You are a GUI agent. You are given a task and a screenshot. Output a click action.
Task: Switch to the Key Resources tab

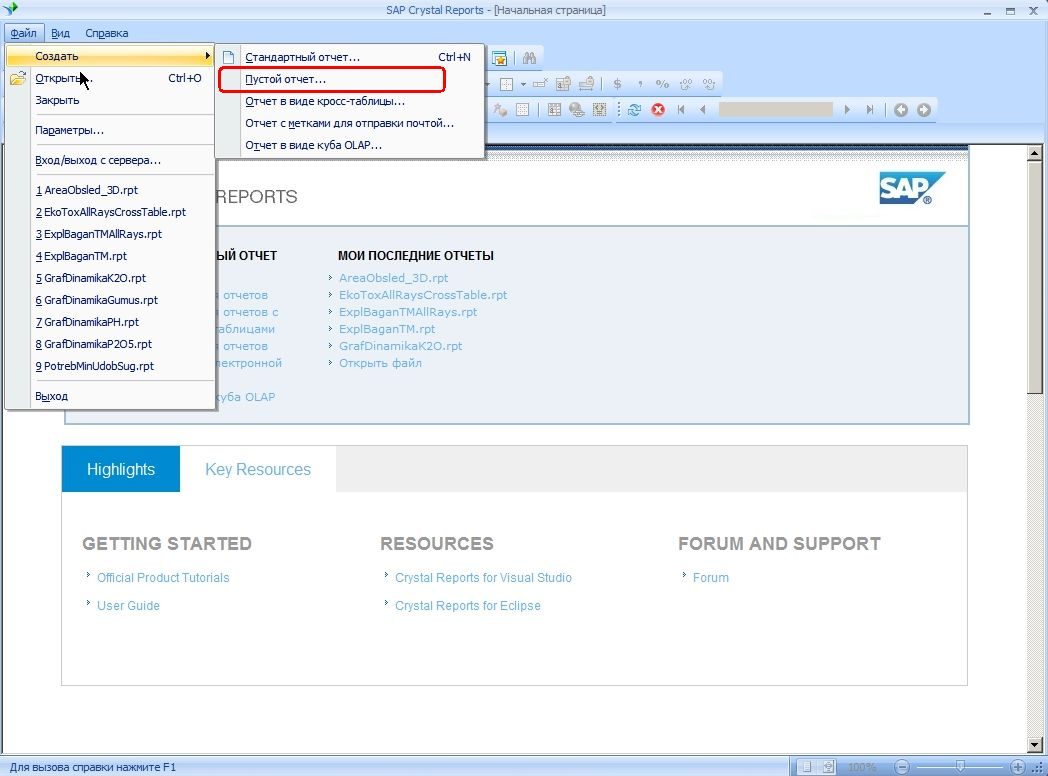(258, 469)
